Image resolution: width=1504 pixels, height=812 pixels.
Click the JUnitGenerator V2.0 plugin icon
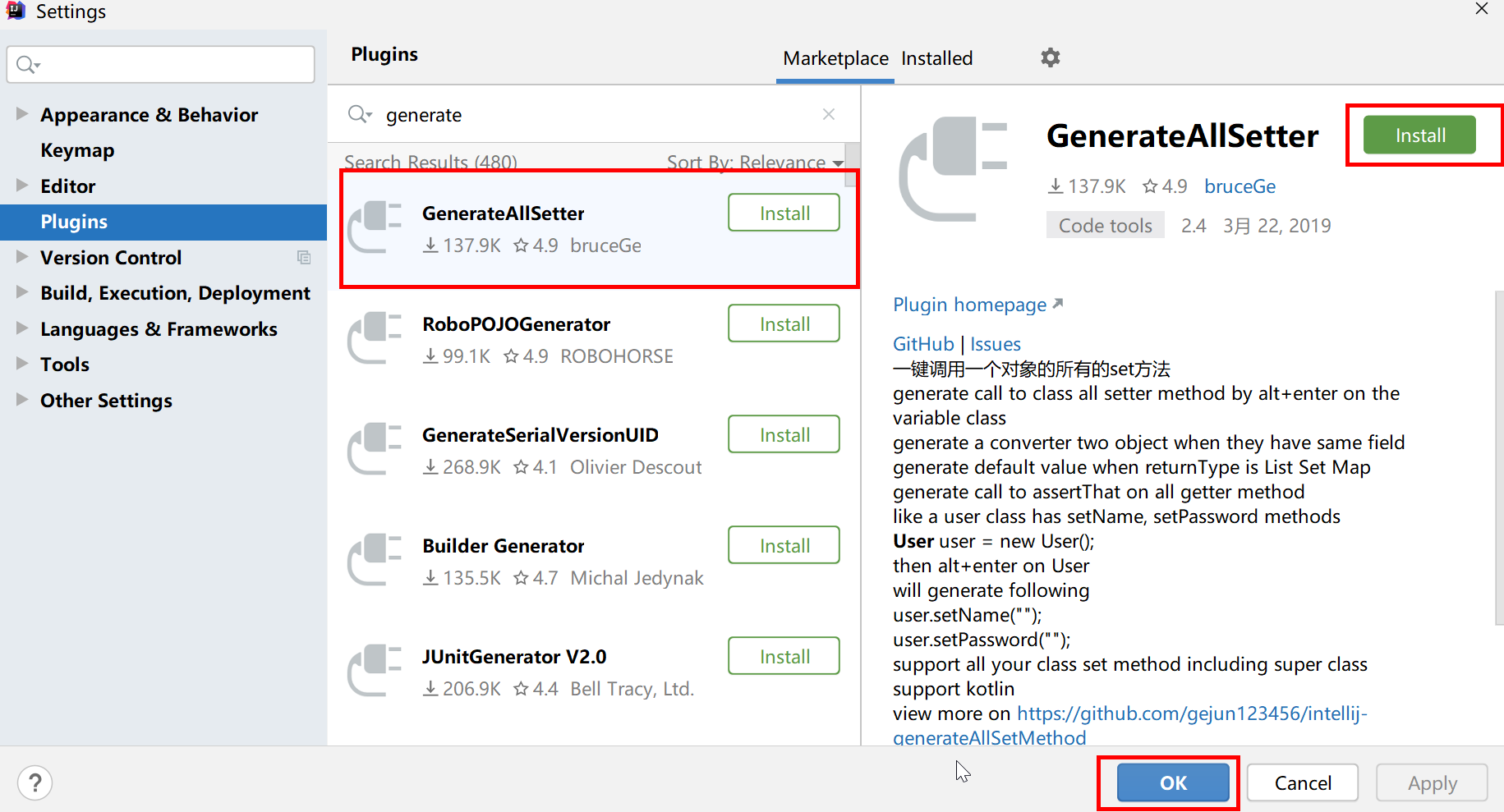tap(375, 671)
